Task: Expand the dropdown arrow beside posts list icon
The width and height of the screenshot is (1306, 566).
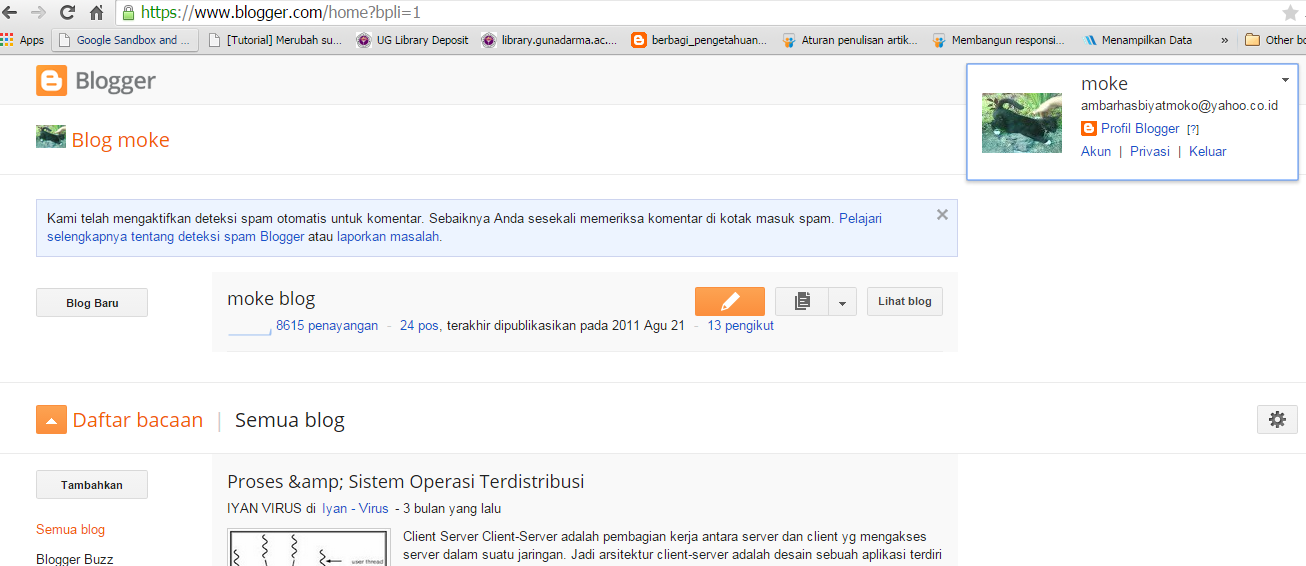Action: 843,301
